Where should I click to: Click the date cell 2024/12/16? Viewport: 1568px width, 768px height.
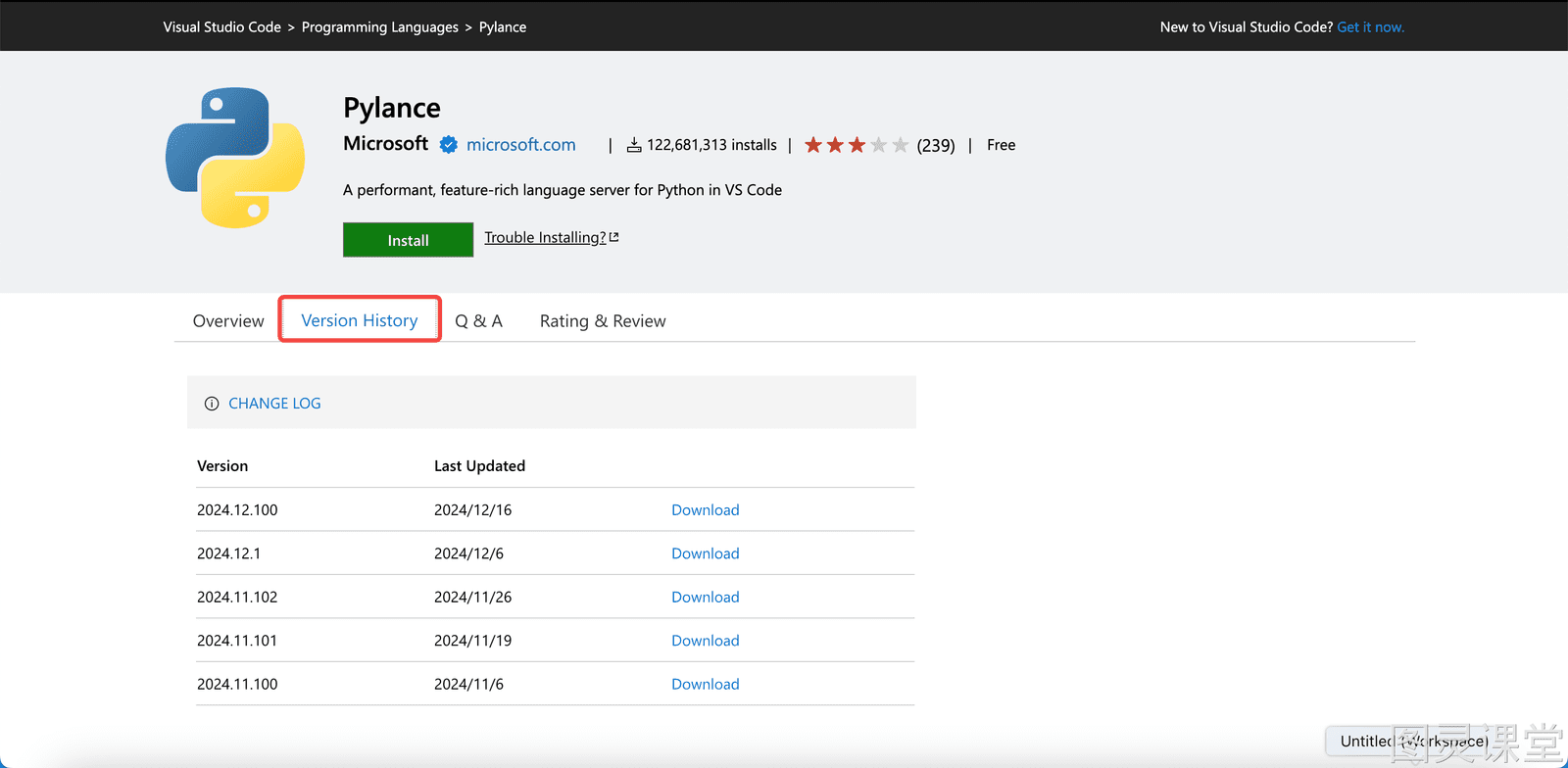coord(473,510)
